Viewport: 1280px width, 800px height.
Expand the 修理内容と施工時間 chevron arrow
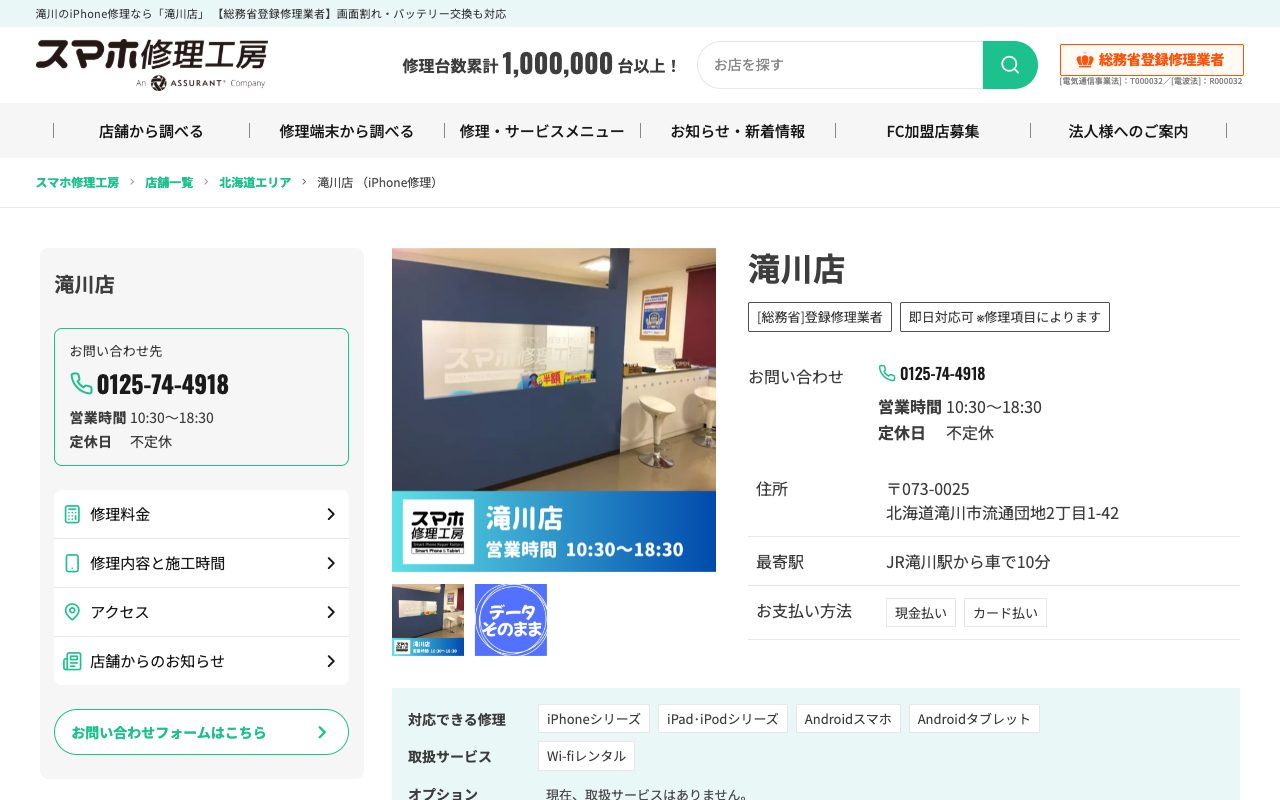click(331, 563)
